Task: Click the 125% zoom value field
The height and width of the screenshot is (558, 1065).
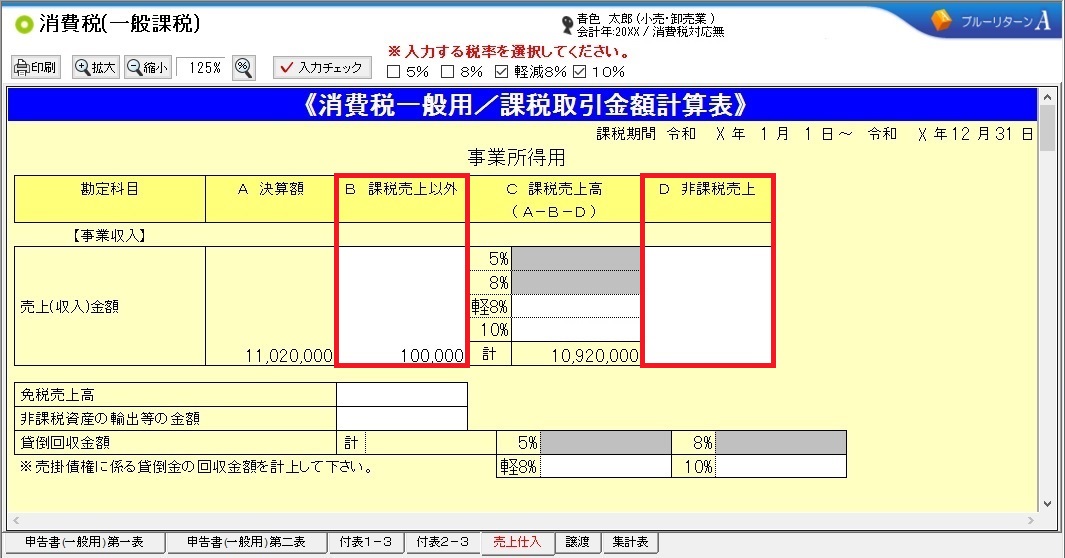Action: tap(201, 67)
